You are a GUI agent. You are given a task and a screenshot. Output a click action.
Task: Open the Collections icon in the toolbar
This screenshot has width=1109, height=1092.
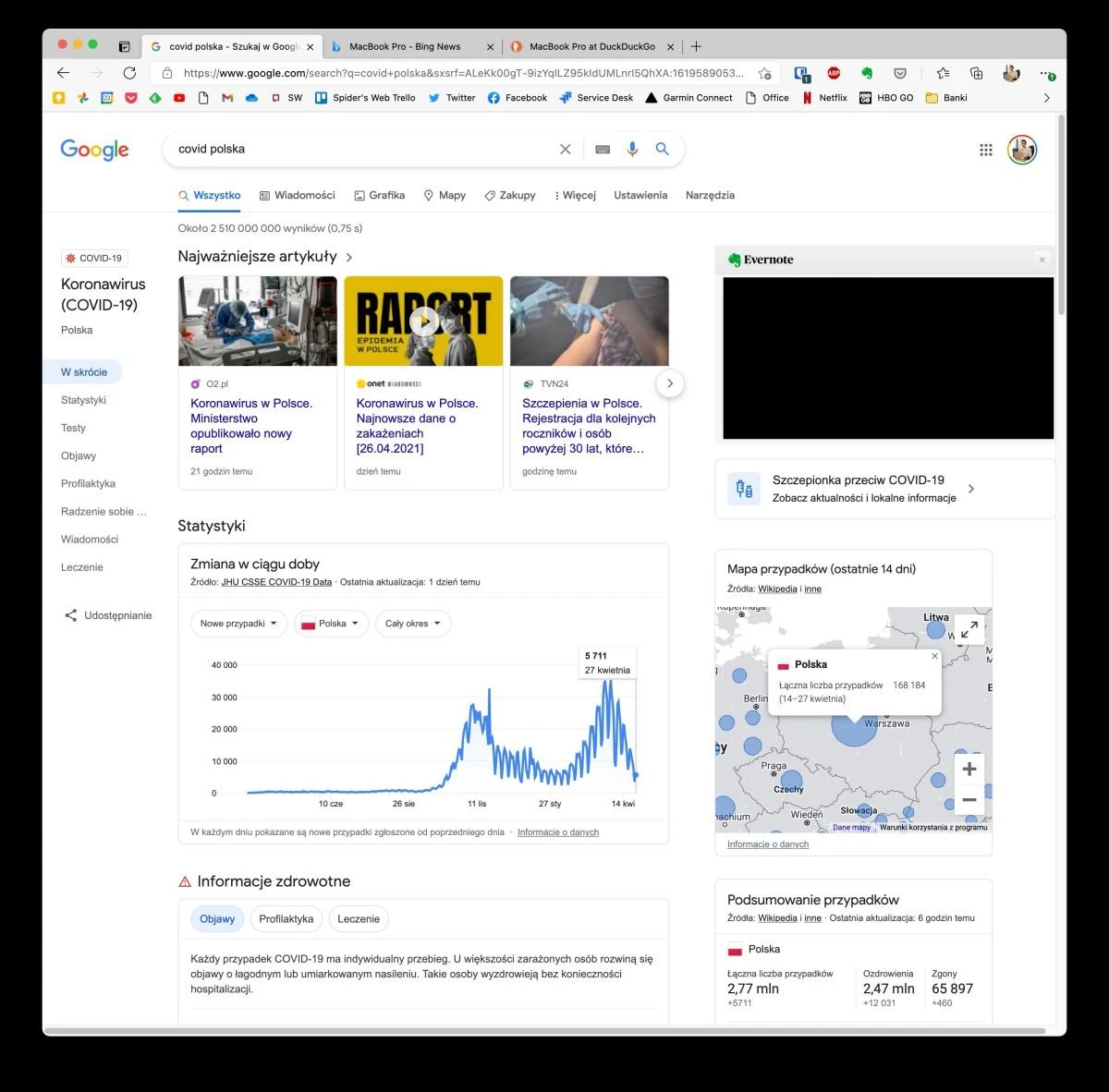976,73
